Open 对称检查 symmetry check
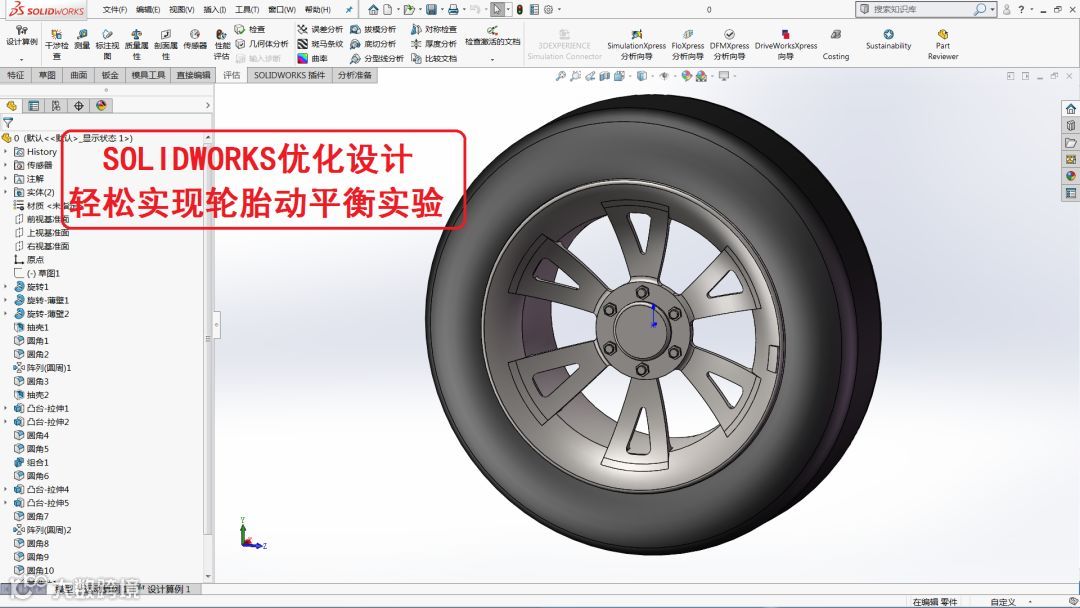 point(434,30)
